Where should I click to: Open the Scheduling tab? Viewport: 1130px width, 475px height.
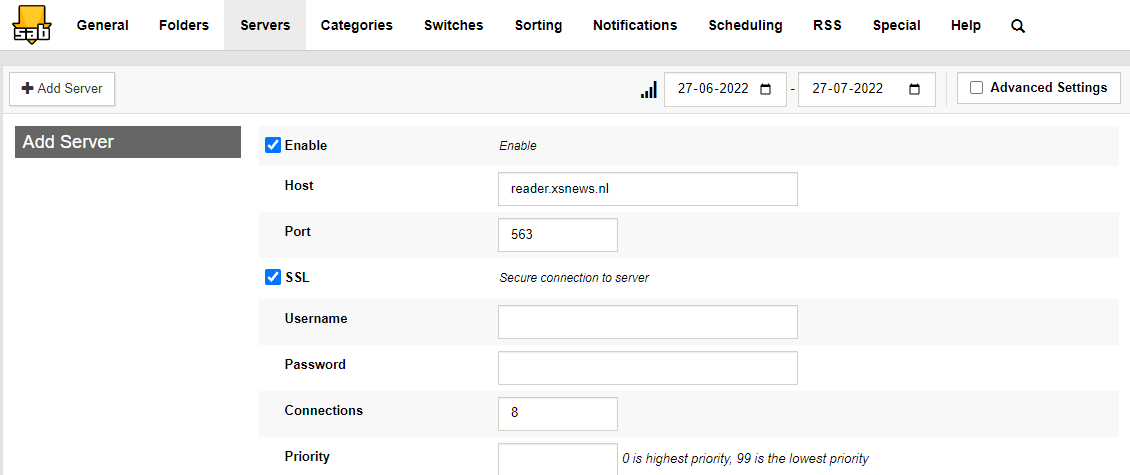tap(745, 25)
